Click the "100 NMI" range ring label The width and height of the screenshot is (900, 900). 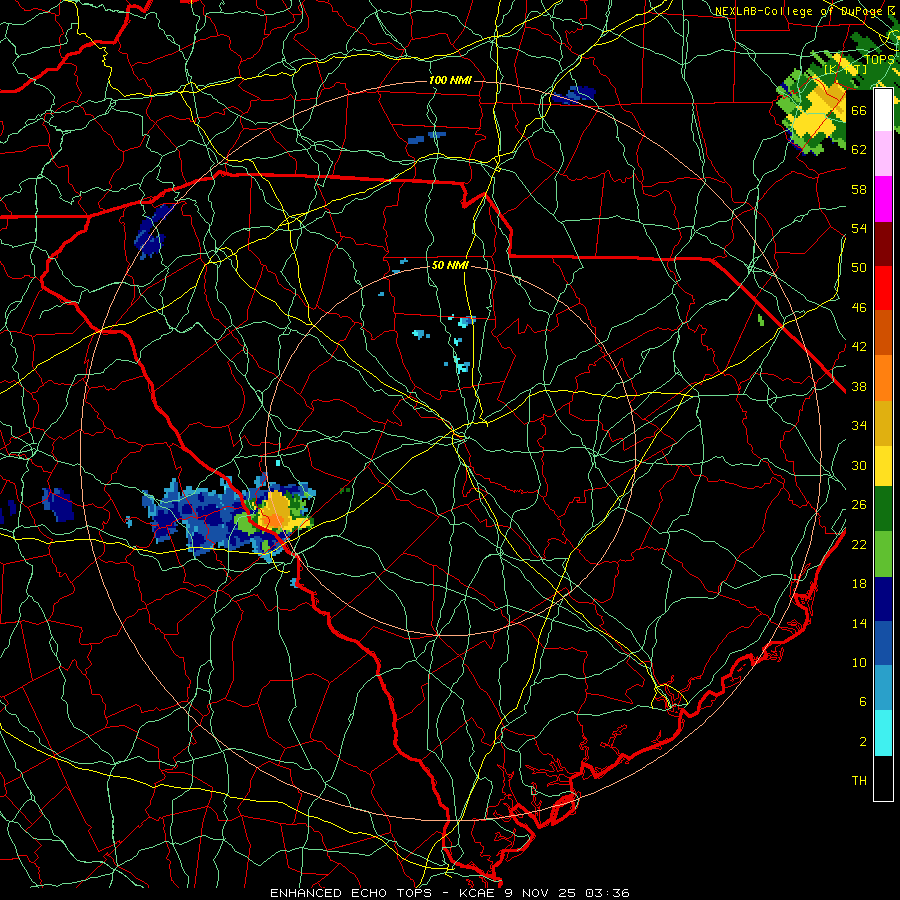451,80
